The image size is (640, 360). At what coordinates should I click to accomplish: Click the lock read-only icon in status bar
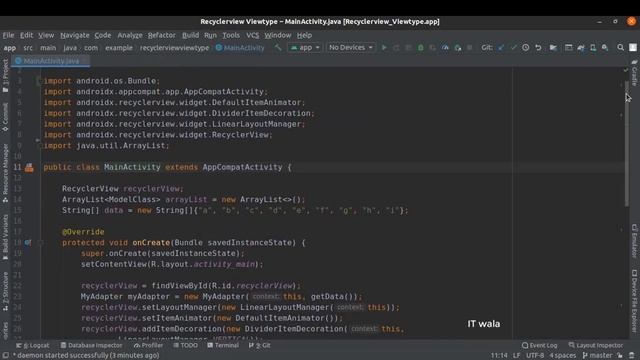tap(620, 356)
